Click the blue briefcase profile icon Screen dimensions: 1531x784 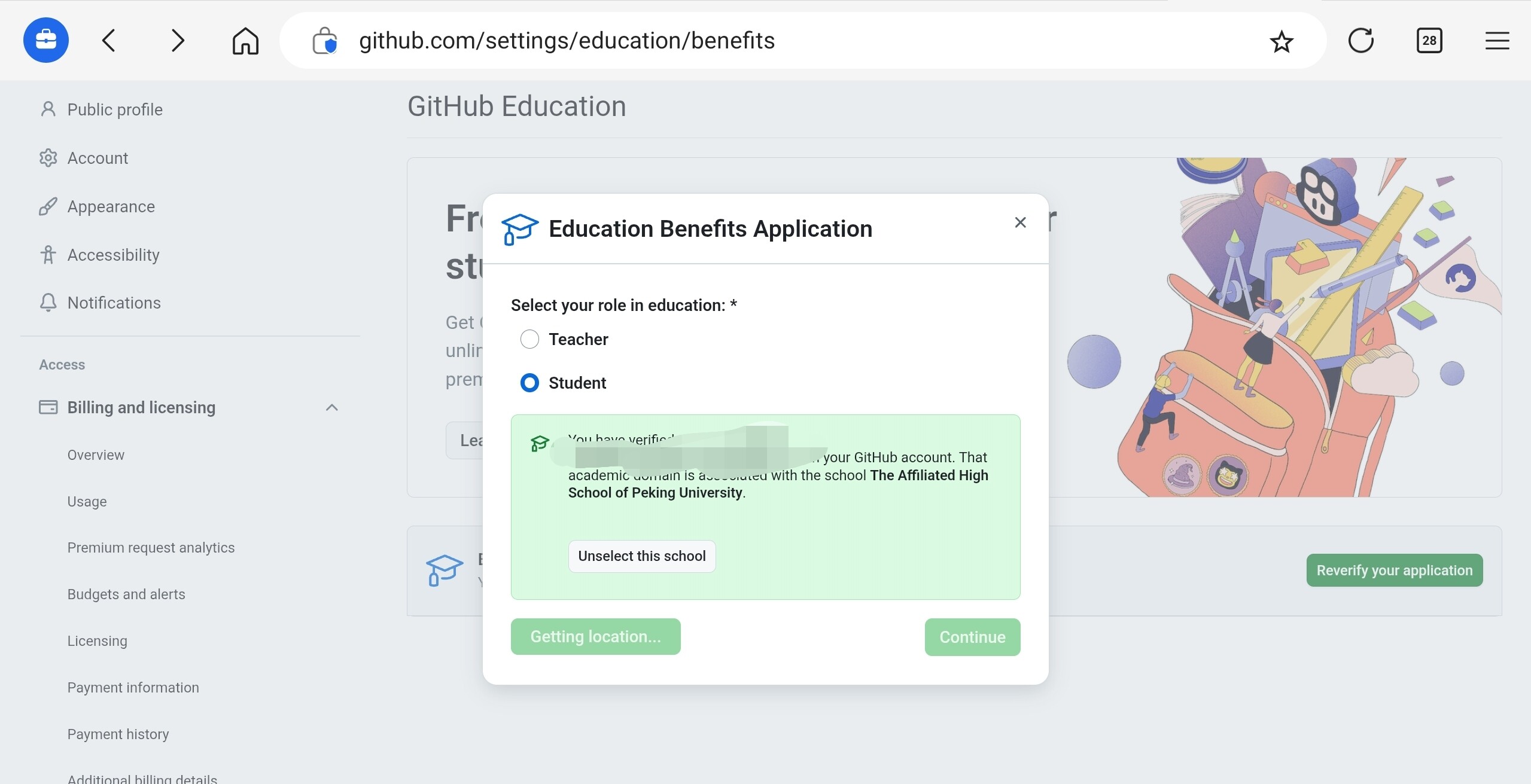coord(46,41)
